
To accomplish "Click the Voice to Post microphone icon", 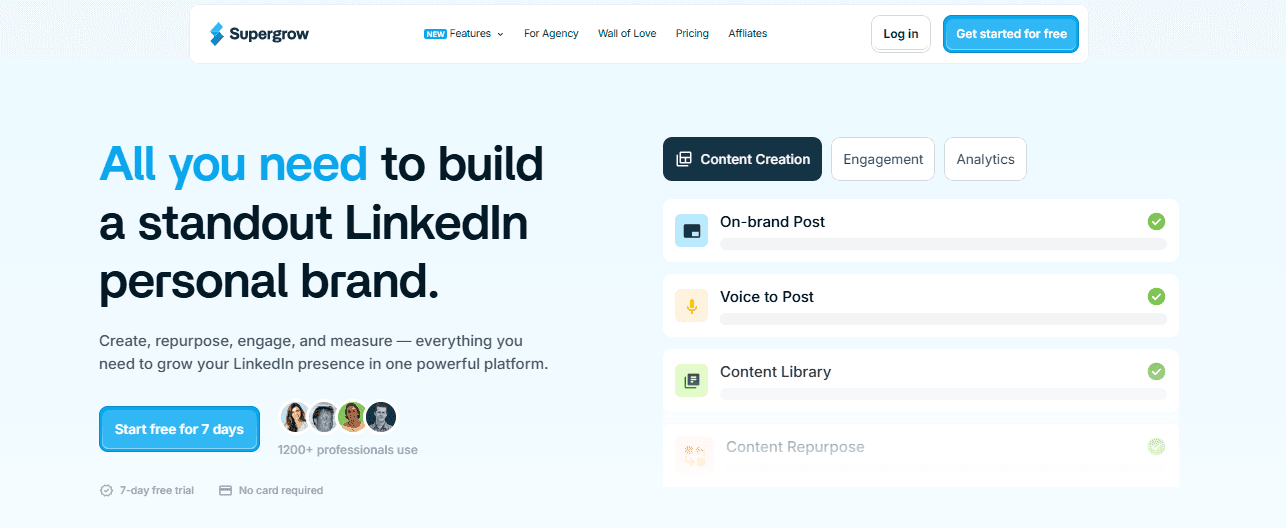I will click(x=691, y=306).
